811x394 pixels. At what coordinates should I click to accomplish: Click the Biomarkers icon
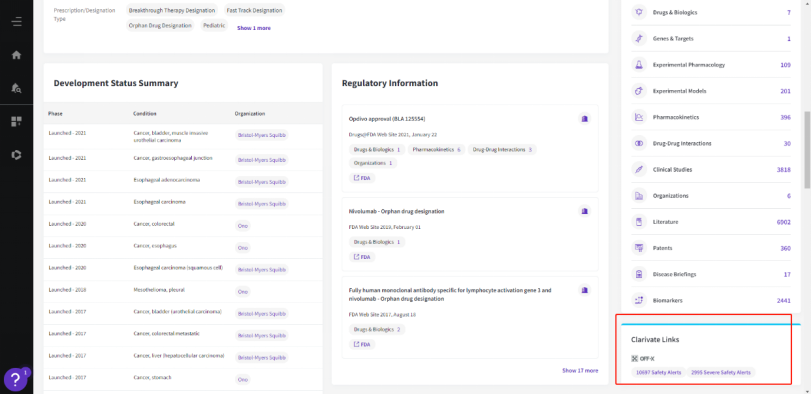point(639,300)
